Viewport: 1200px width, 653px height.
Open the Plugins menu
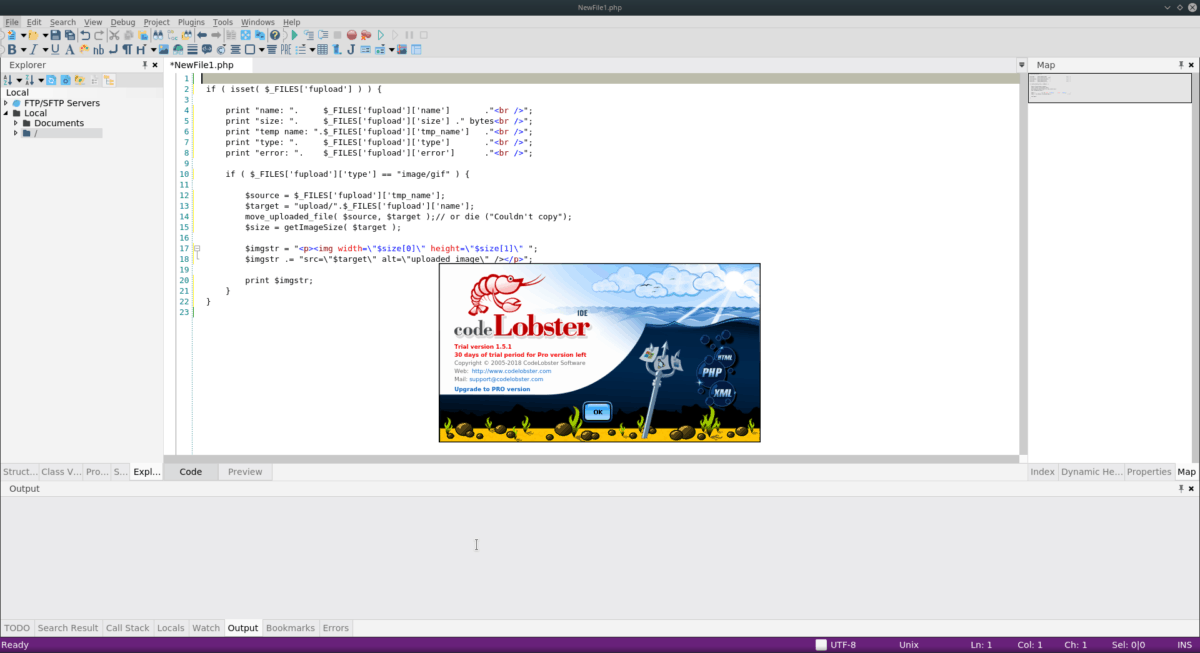[191, 21]
